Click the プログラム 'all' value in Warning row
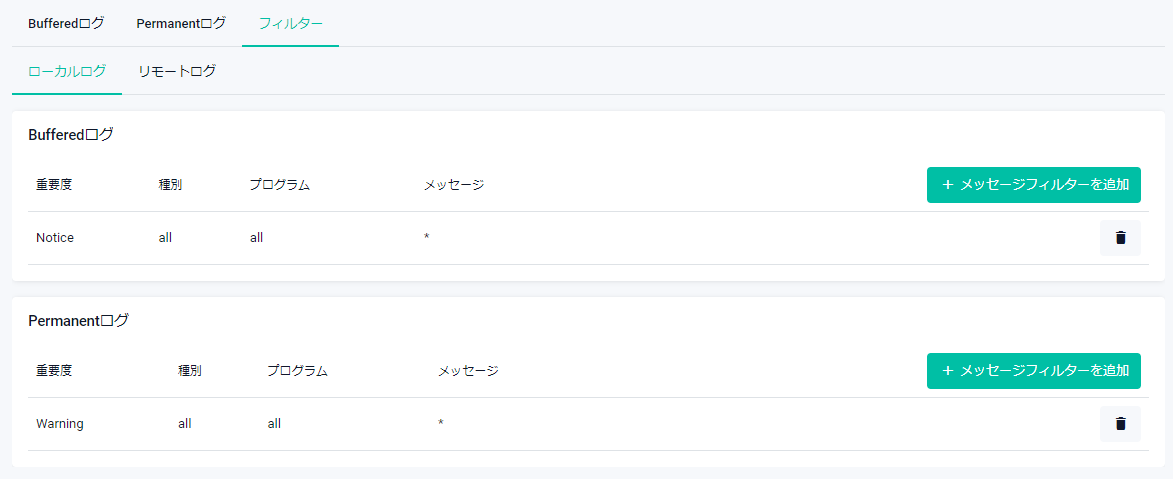This screenshot has width=1173, height=479. click(274, 424)
